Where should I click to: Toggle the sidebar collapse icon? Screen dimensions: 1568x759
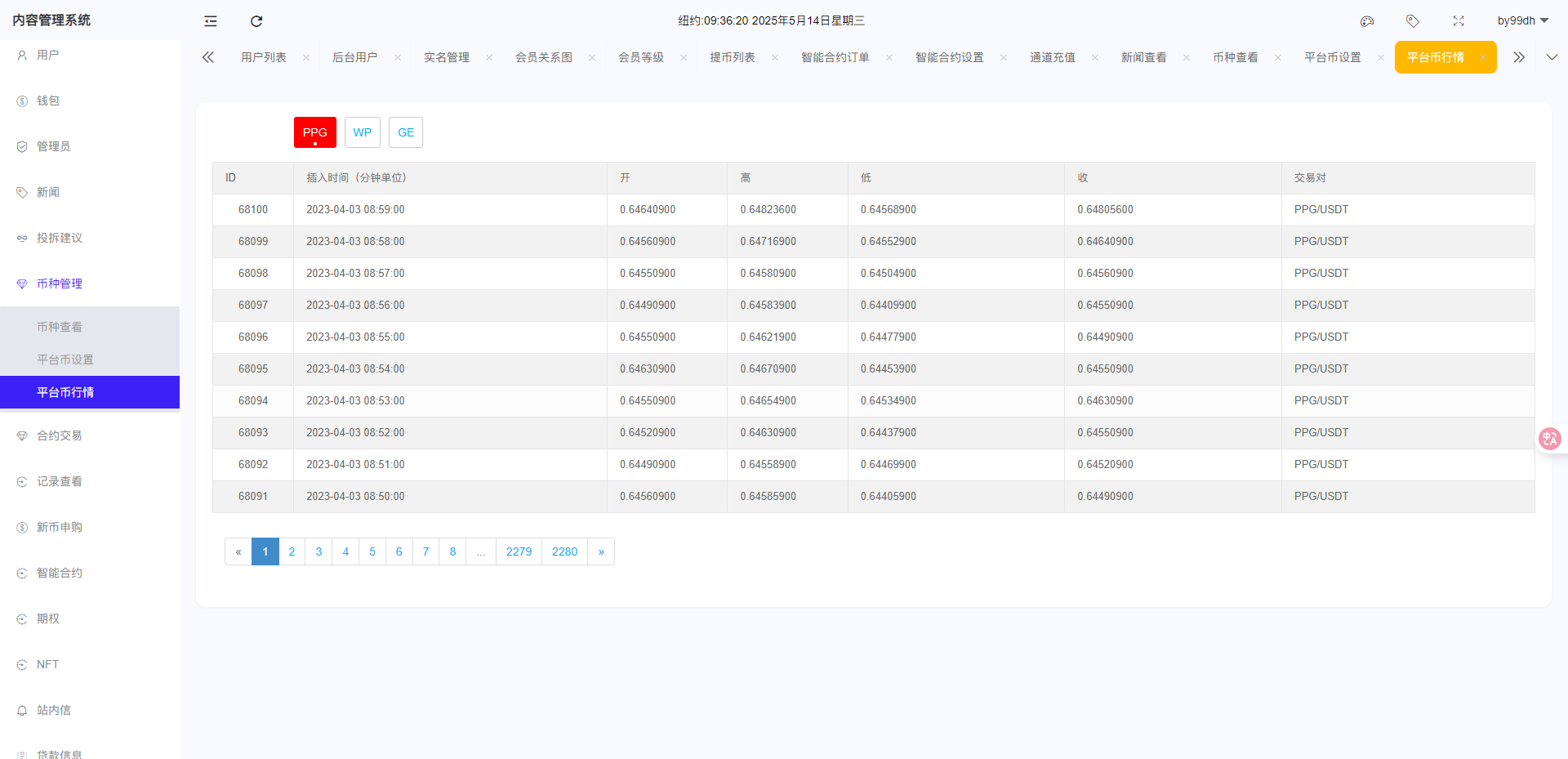coord(210,20)
